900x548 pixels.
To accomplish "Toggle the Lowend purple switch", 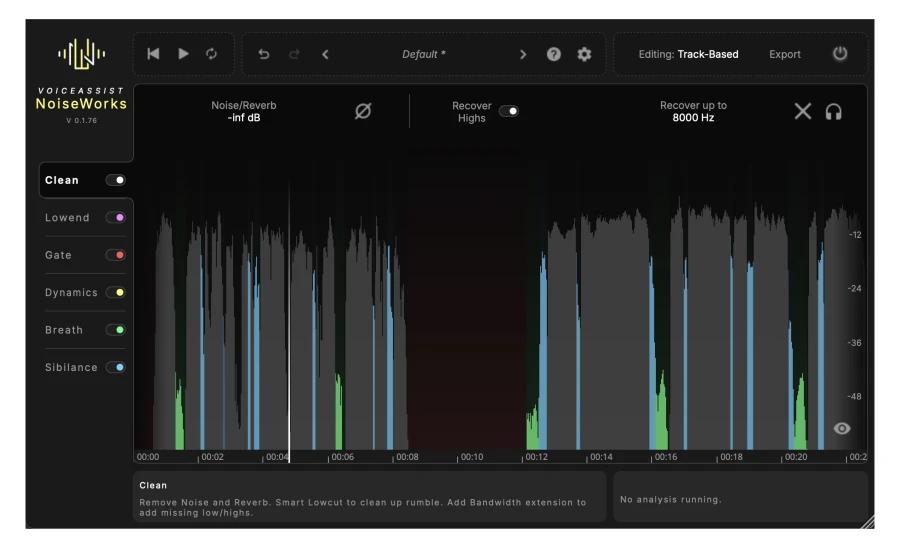I will pyautogui.click(x=115, y=217).
